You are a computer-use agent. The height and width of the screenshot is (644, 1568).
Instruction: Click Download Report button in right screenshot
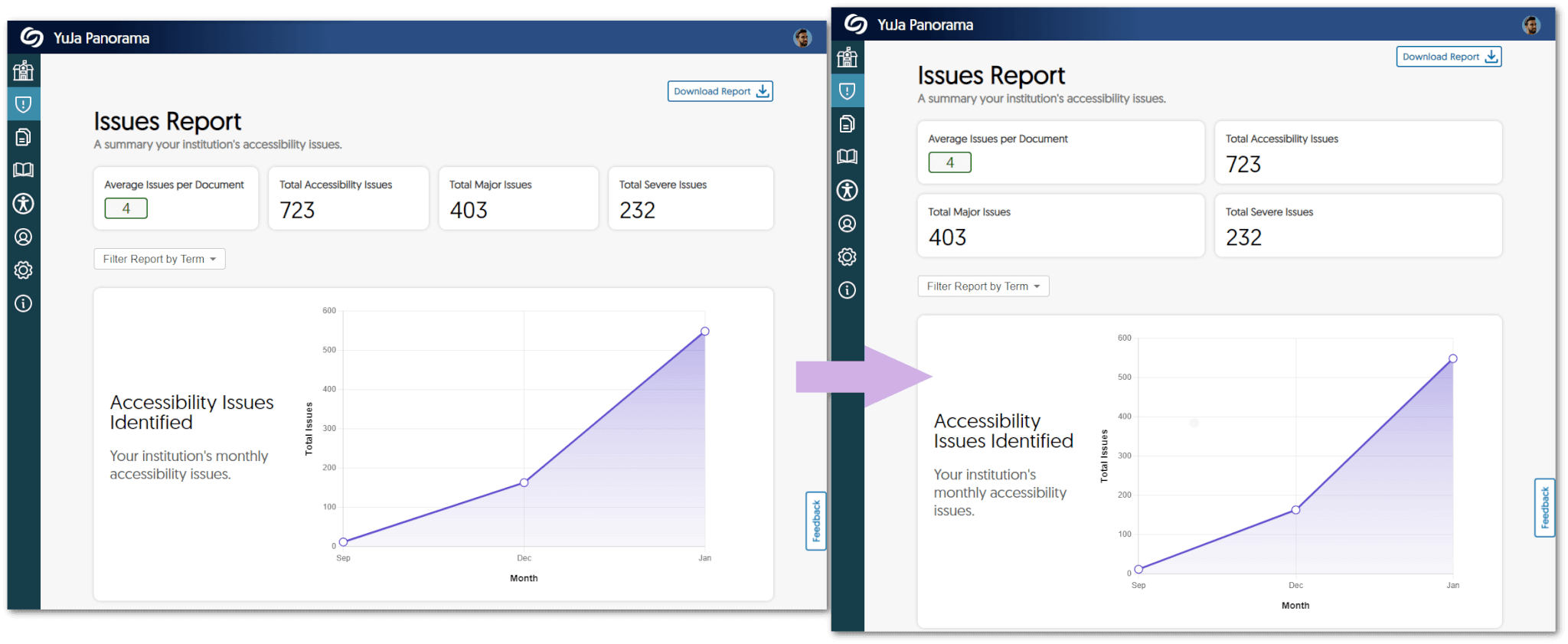(x=1449, y=57)
